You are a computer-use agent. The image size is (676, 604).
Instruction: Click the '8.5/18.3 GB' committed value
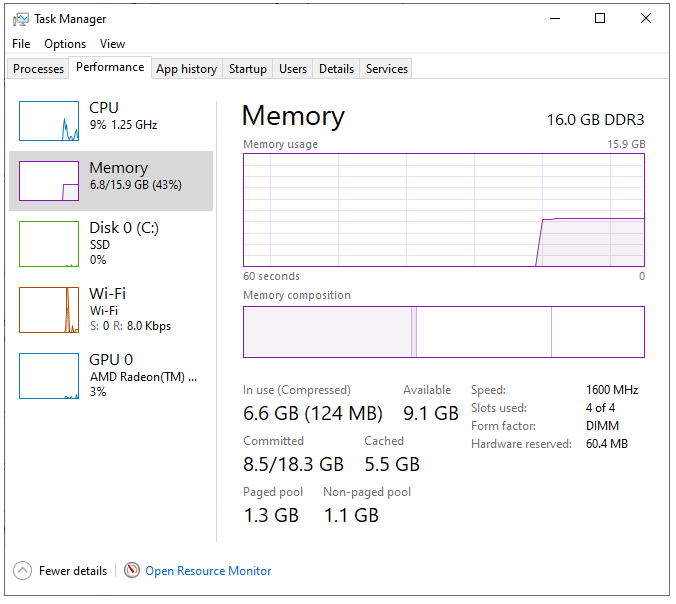(x=293, y=464)
